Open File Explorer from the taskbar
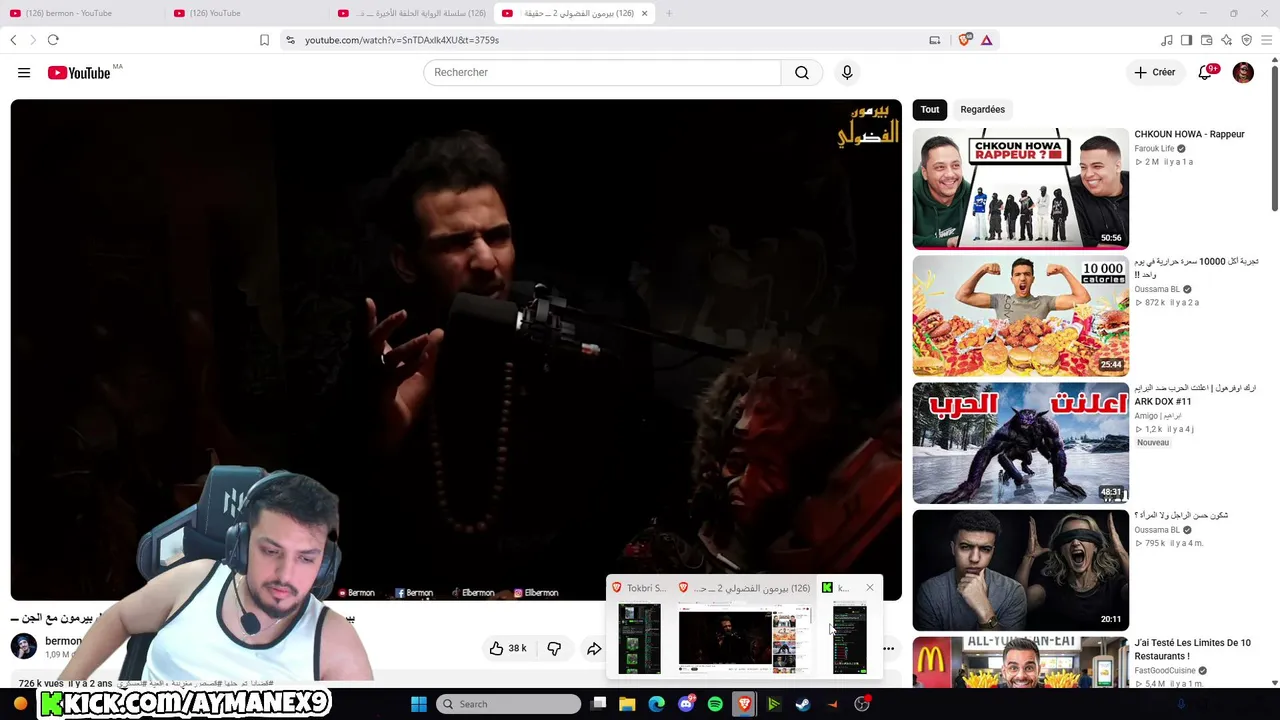 [x=627, y=704]
